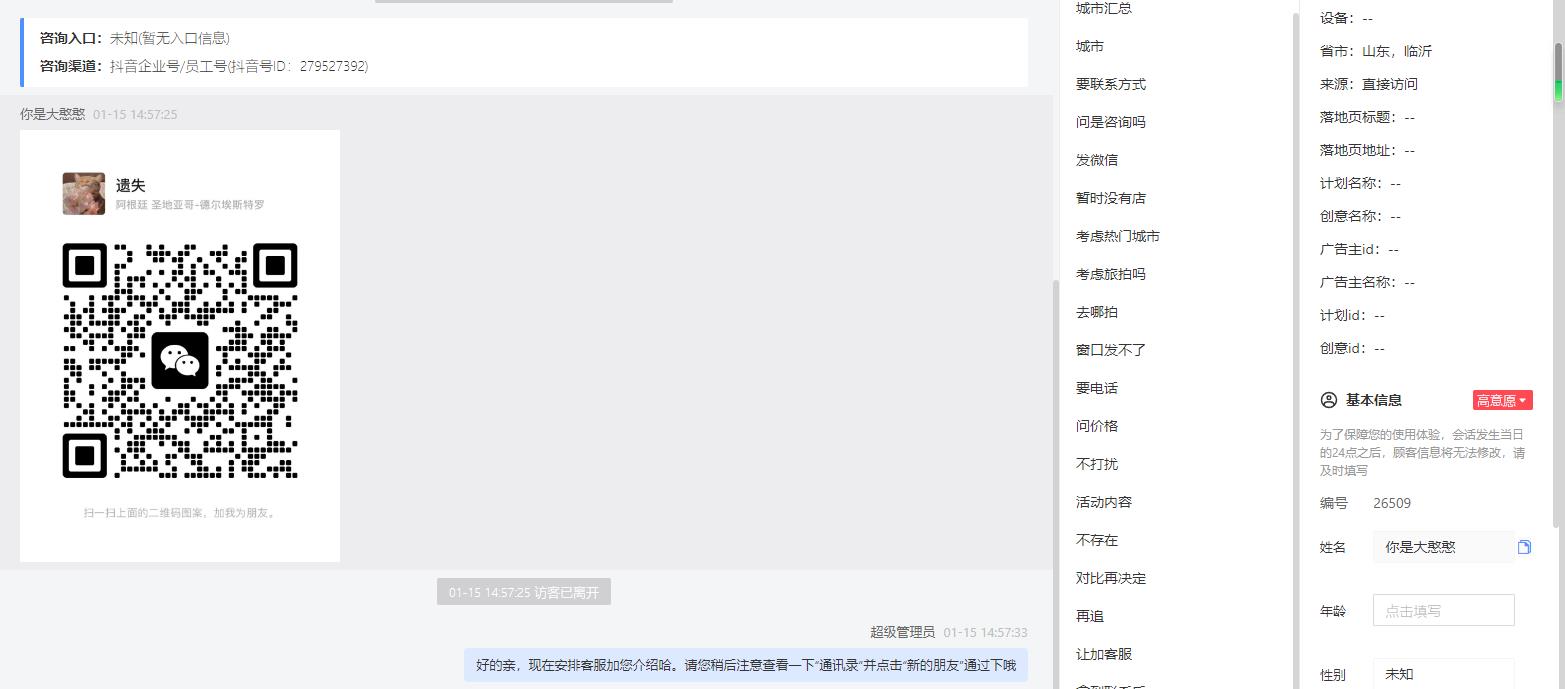The height and width of the screenshot is (689, 1565).
Task: Open the WeChat QR code image
Action: tap(180, 346)
